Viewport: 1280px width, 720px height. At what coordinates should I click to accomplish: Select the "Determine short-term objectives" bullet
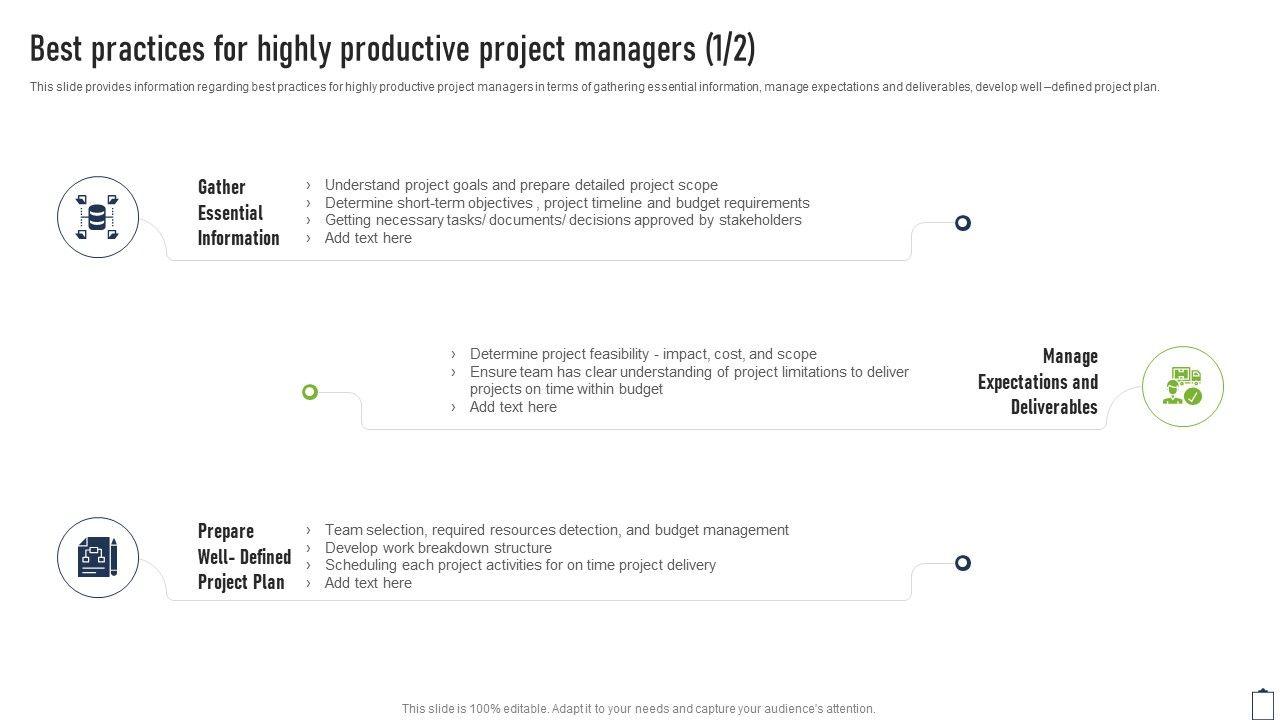click(567, 203)
